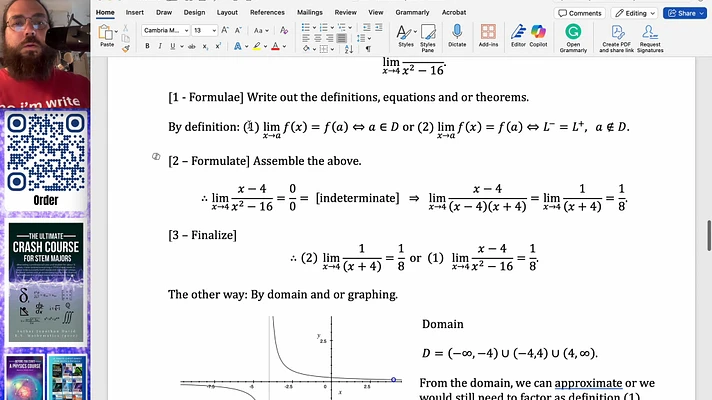Toggle Underline formatting
The height and width of the screenshot is (400, 712).
[x=173, y=46]
